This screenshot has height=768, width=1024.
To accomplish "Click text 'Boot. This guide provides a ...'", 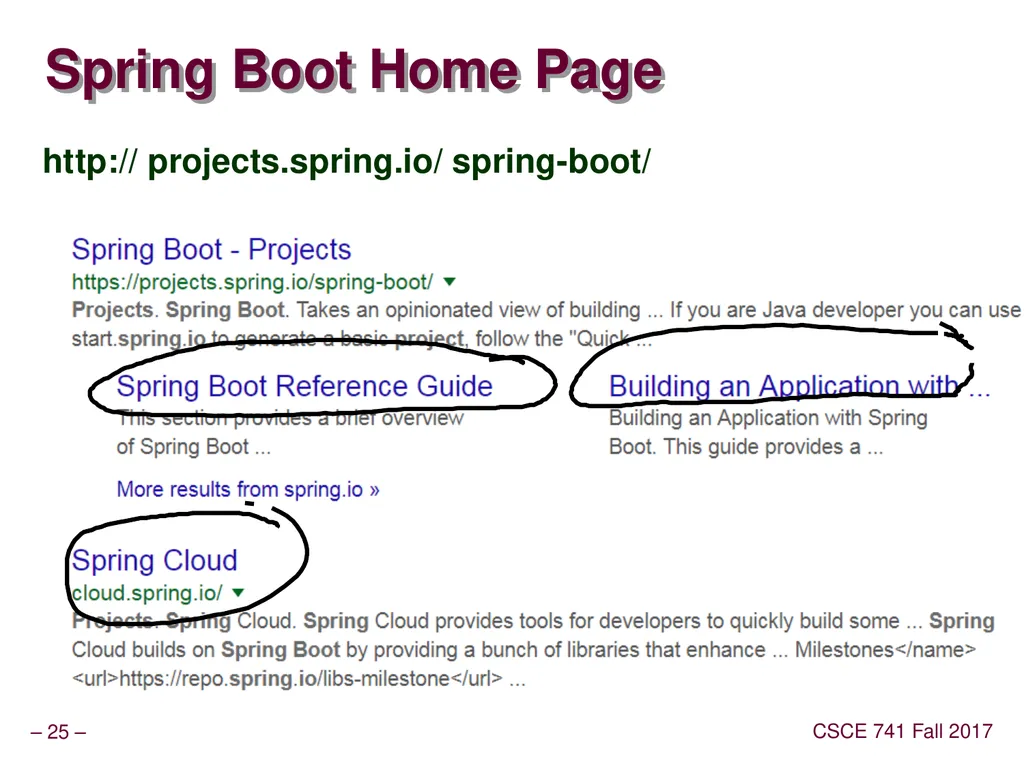I will (x=746, y=447).
